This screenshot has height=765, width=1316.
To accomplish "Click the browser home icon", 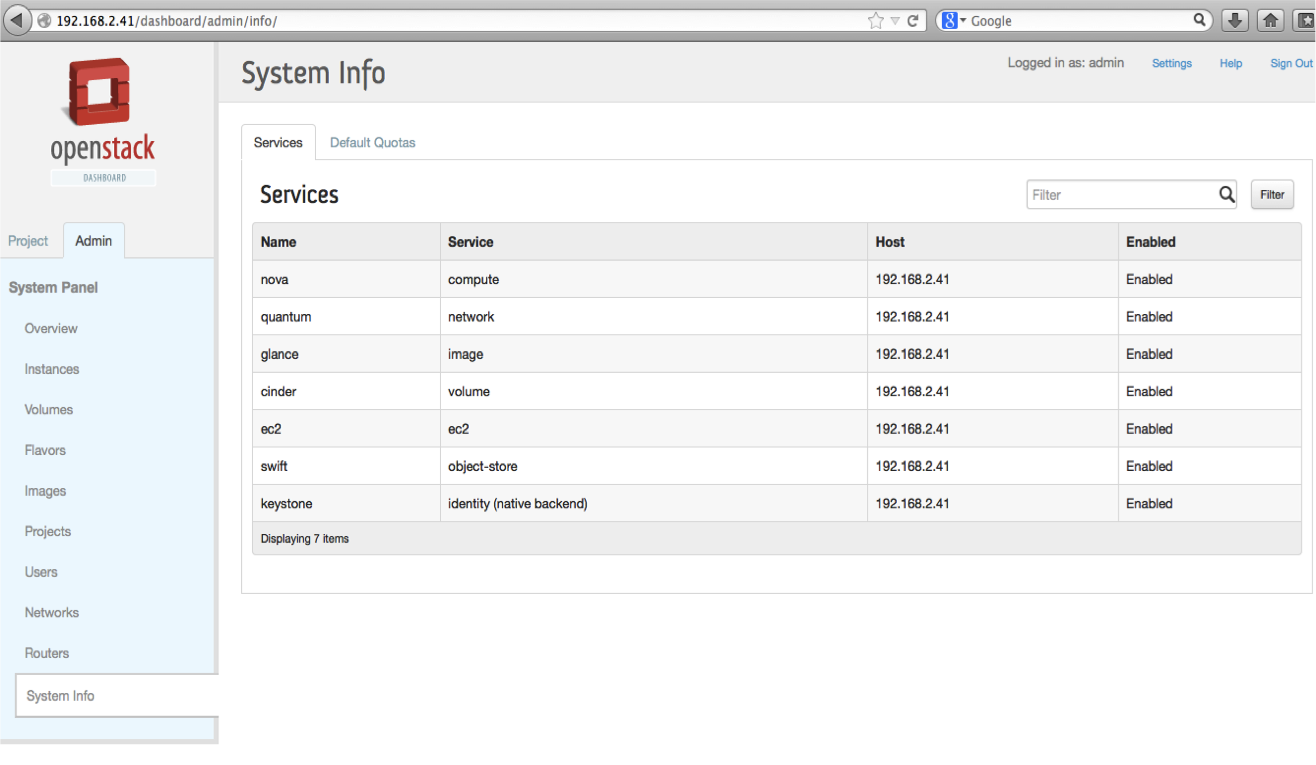I will click(1270, 20).
